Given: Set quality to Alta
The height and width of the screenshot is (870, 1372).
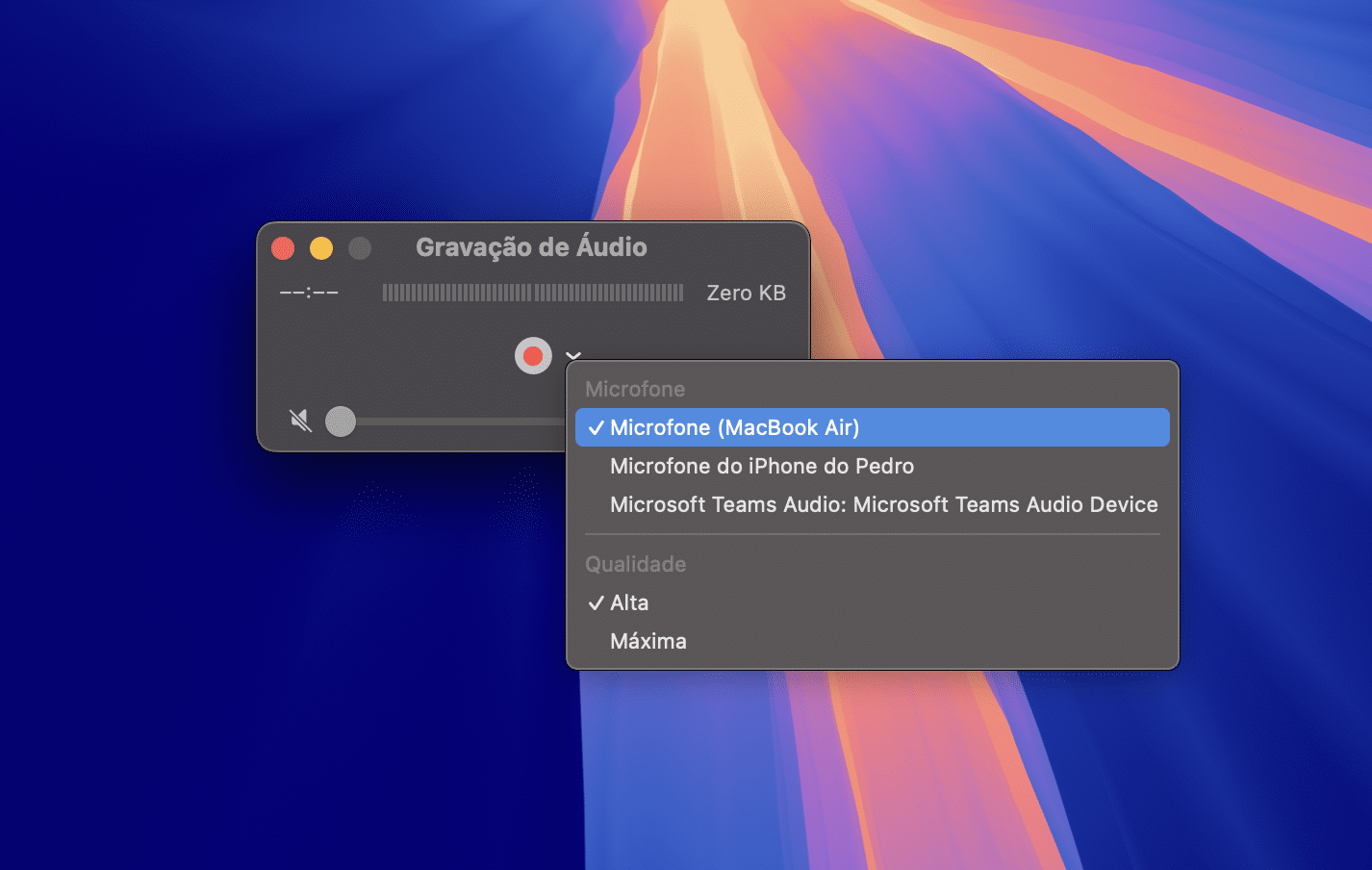Looking at the screenshot, I should (873, 602).
